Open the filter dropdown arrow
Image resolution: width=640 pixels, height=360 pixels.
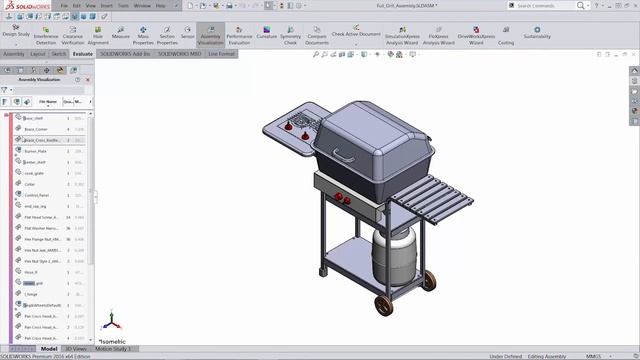click(11, 90)
